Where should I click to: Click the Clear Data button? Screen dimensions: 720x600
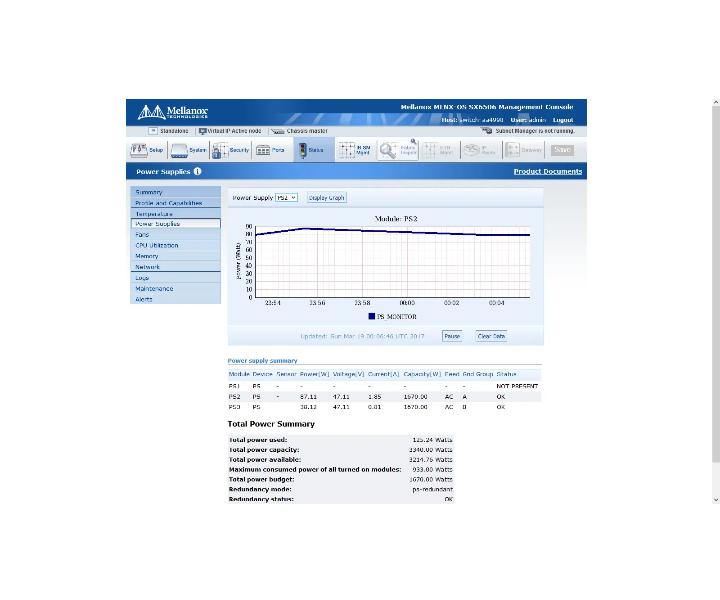[491, 336]
